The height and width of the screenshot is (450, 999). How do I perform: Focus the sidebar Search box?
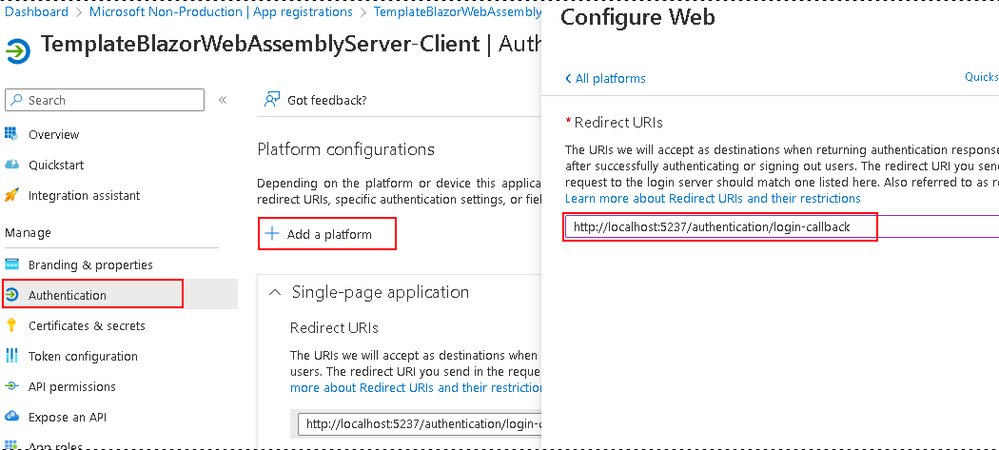pos(104,100)
